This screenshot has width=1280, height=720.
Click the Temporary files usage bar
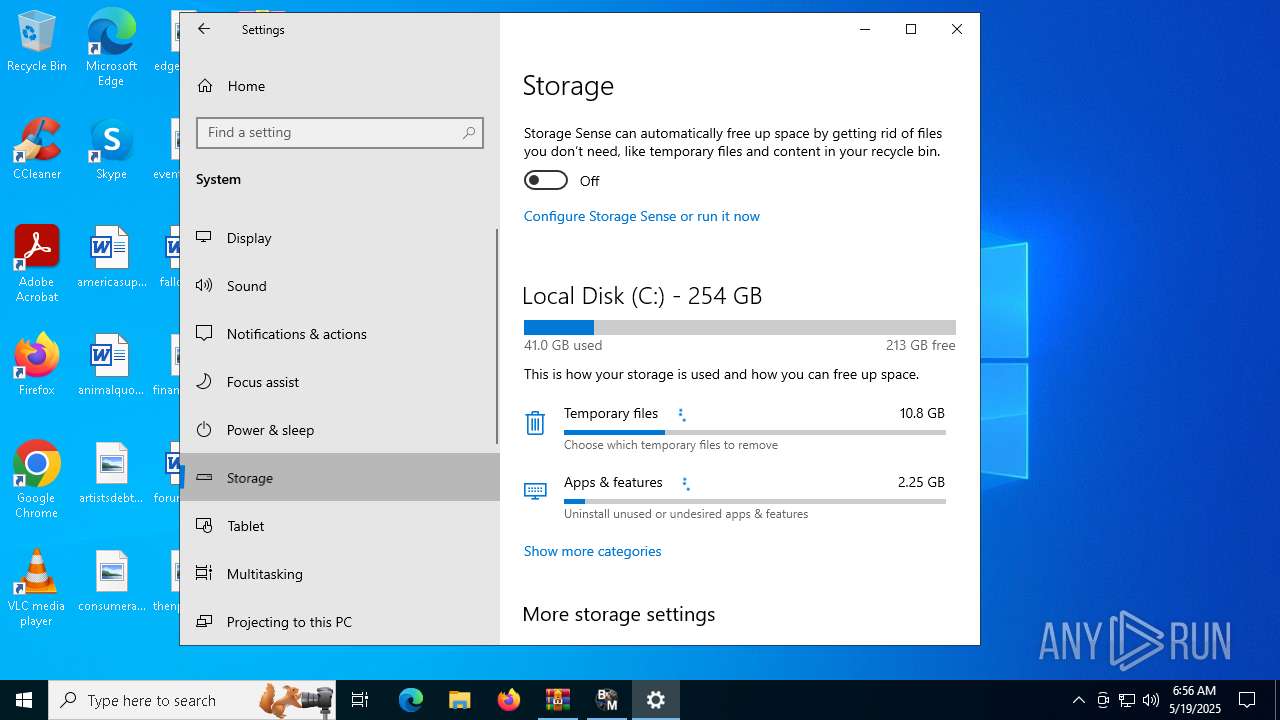pos(754,432)
